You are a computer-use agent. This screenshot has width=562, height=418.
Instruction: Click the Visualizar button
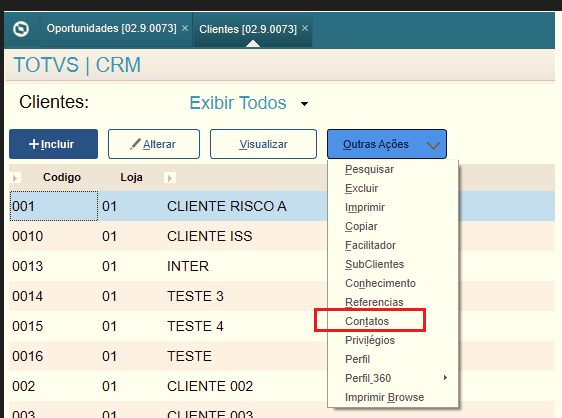(x=263, y=144)
